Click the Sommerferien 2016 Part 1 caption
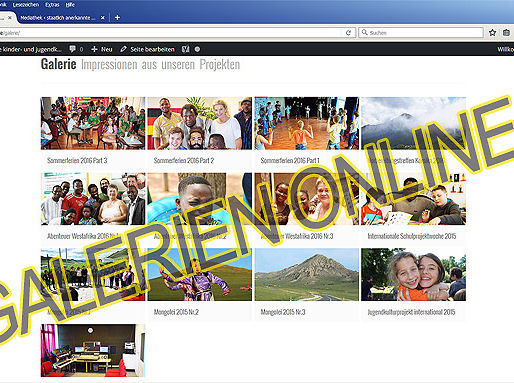This screenshot has width=514, height=383. tap(290, 161)
